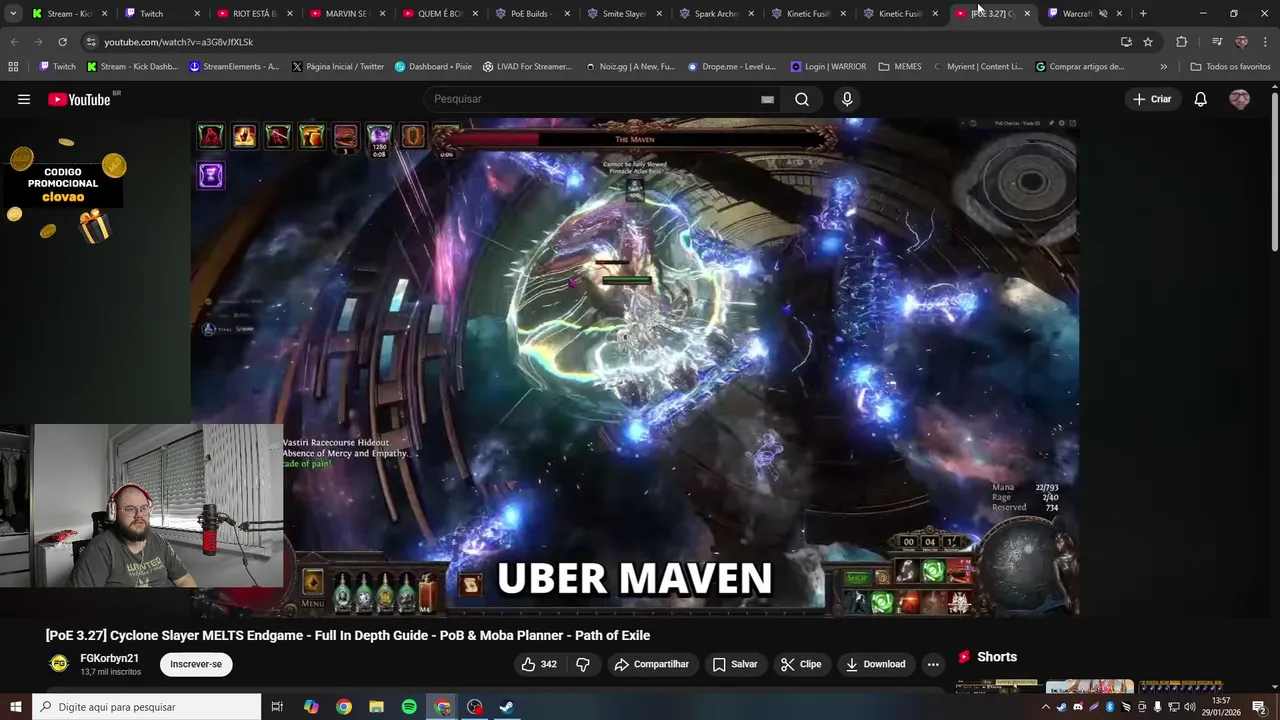
Task: Dislike the video with the thumbs-down icon
Action: click(x=583, y=664)
